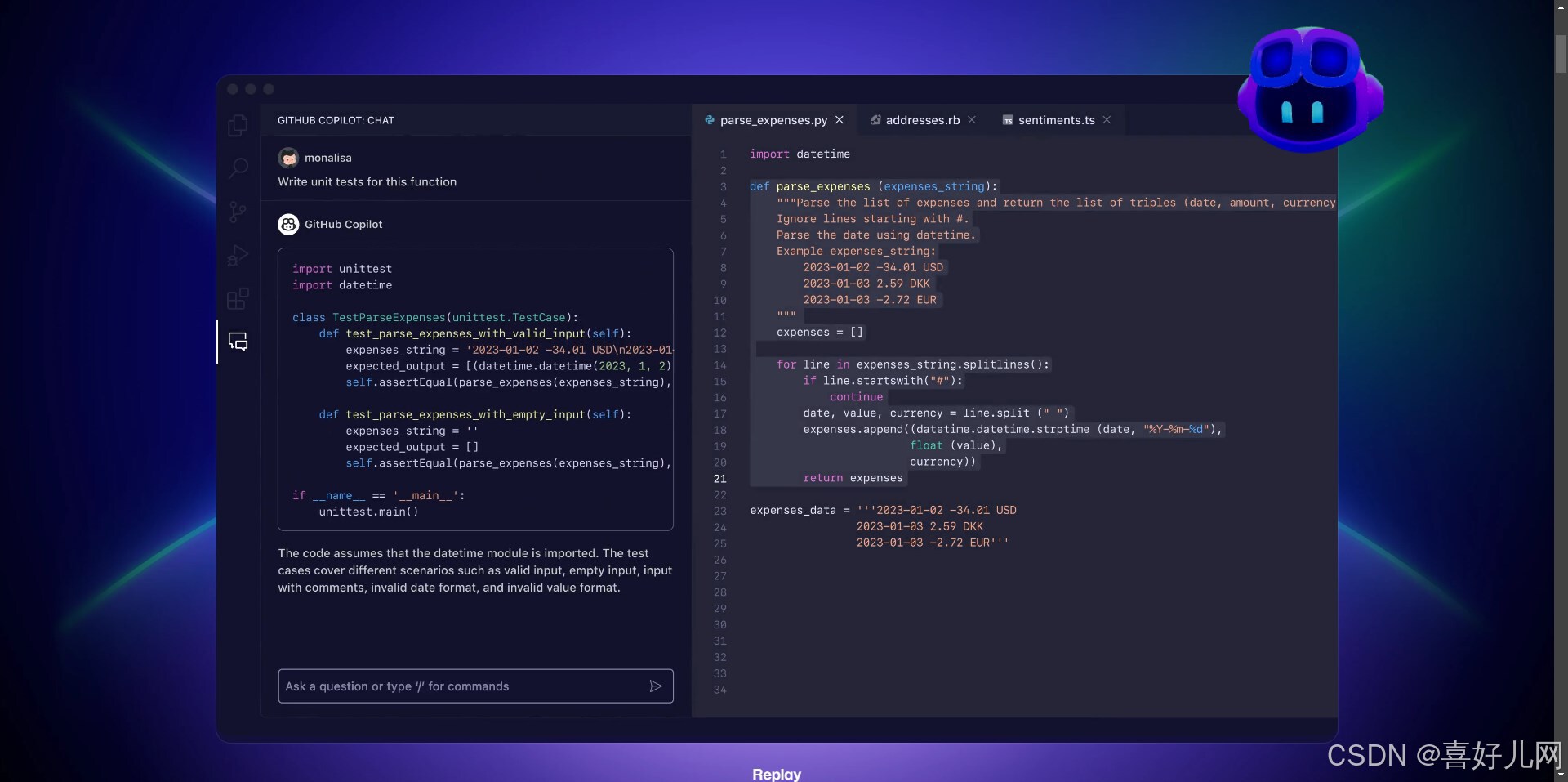Click 'import unittest' in chat code block
The height and width of the screenshot is (782, 1568).
342,269
